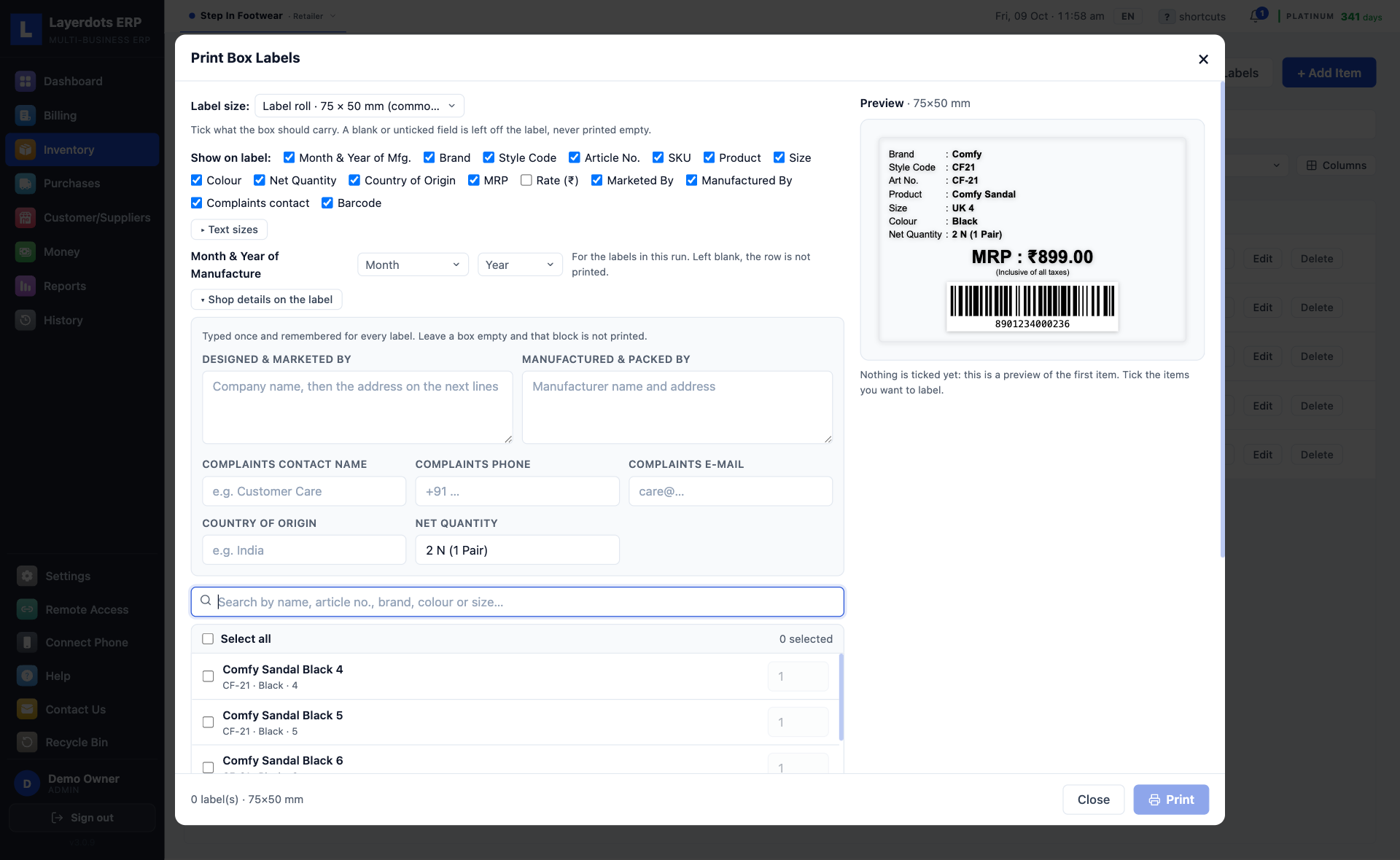Enable the Rate (₹) checkbox

(x=526, y=180)
